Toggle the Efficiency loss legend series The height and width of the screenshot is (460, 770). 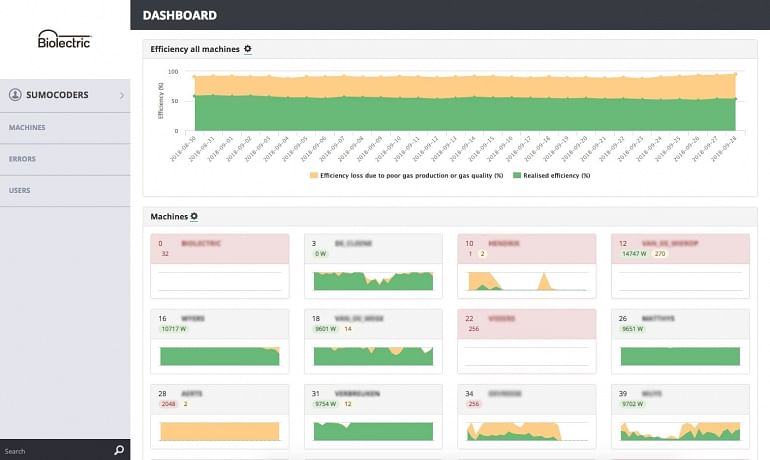tap(407, 175)
